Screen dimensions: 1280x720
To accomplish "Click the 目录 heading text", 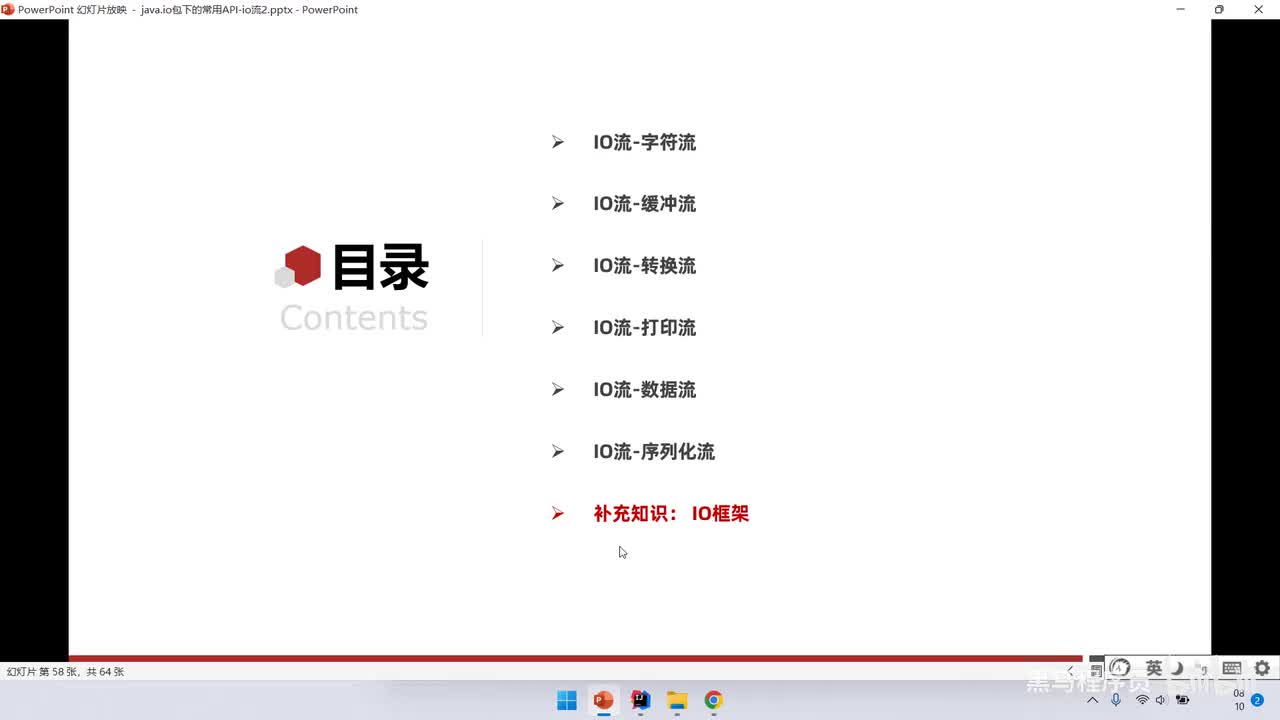I will click(x=380, y=267).
